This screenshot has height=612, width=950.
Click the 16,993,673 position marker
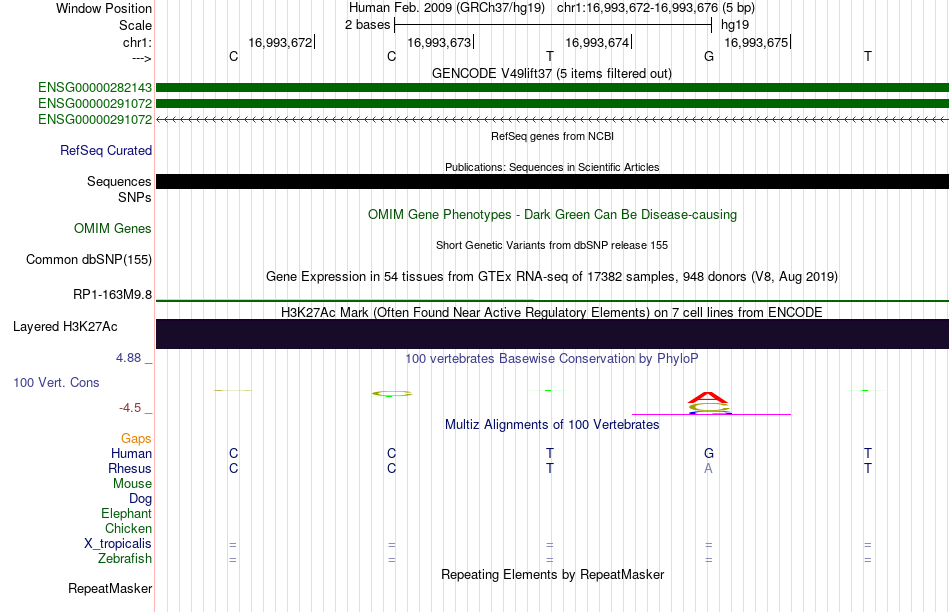tap(439, 42)
